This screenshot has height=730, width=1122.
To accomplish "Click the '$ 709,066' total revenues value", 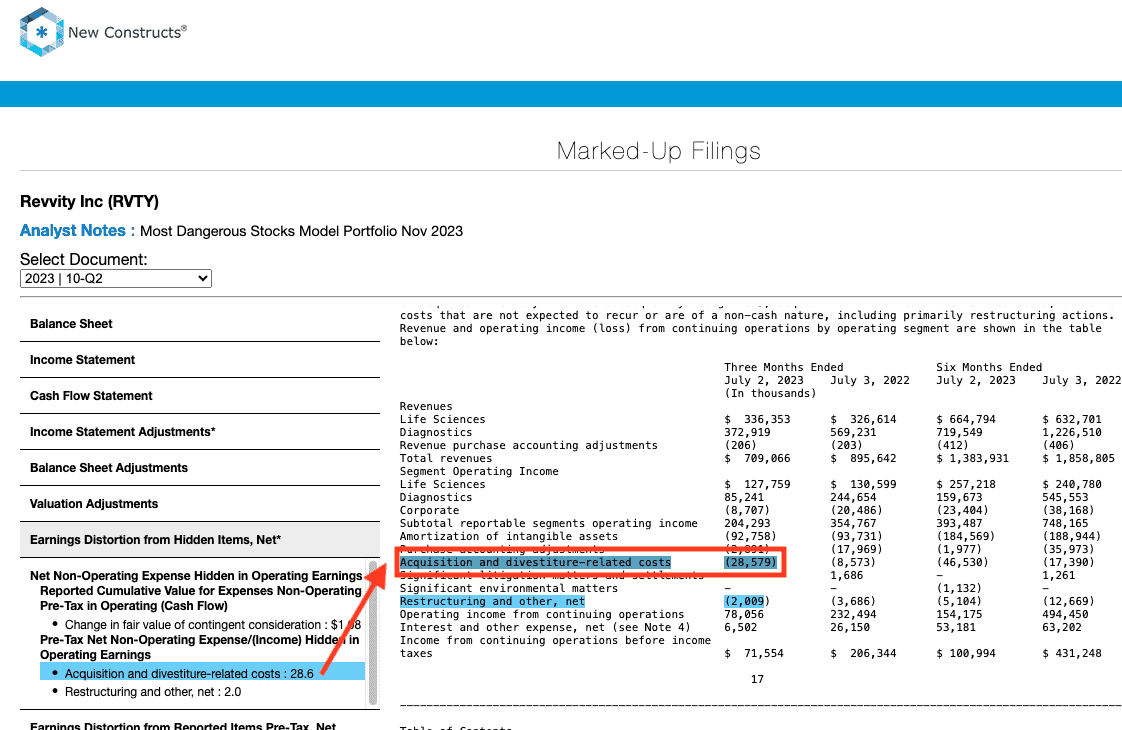I will tap(757, 458).
